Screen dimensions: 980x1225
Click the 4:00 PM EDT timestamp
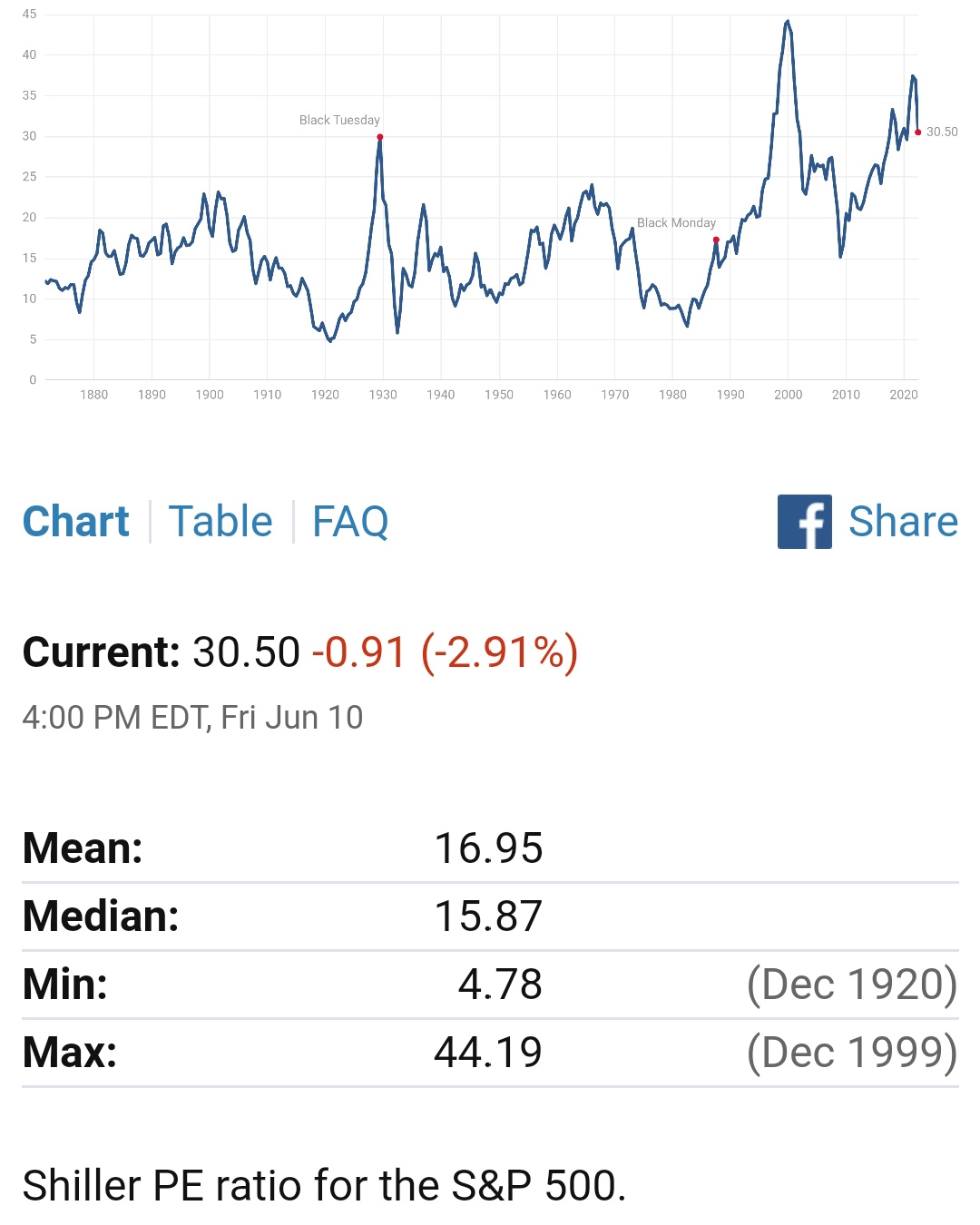coord(192,718)
